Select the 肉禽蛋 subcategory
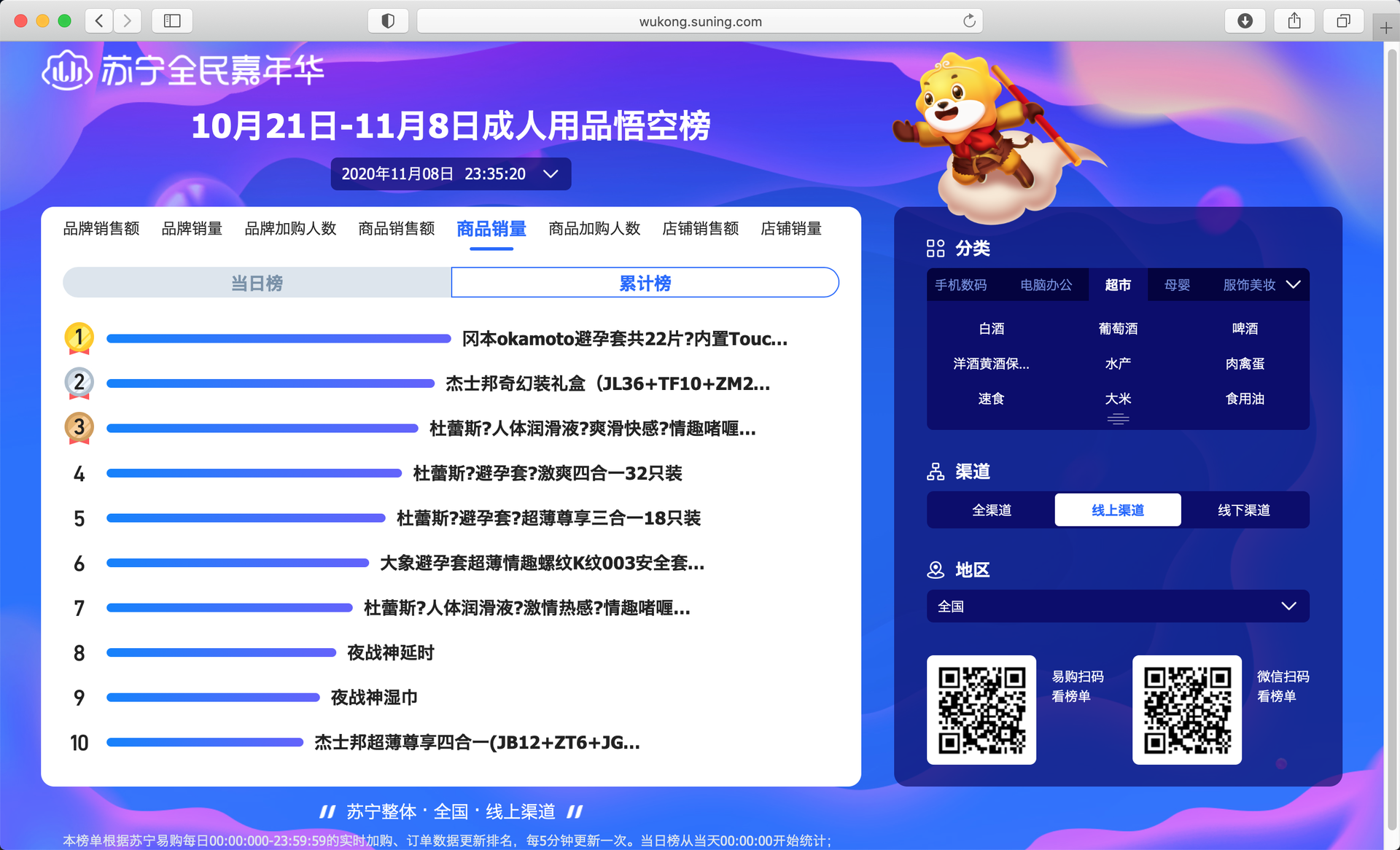The width and height of the screenshot is (1400, 850). coord(1245,364)
